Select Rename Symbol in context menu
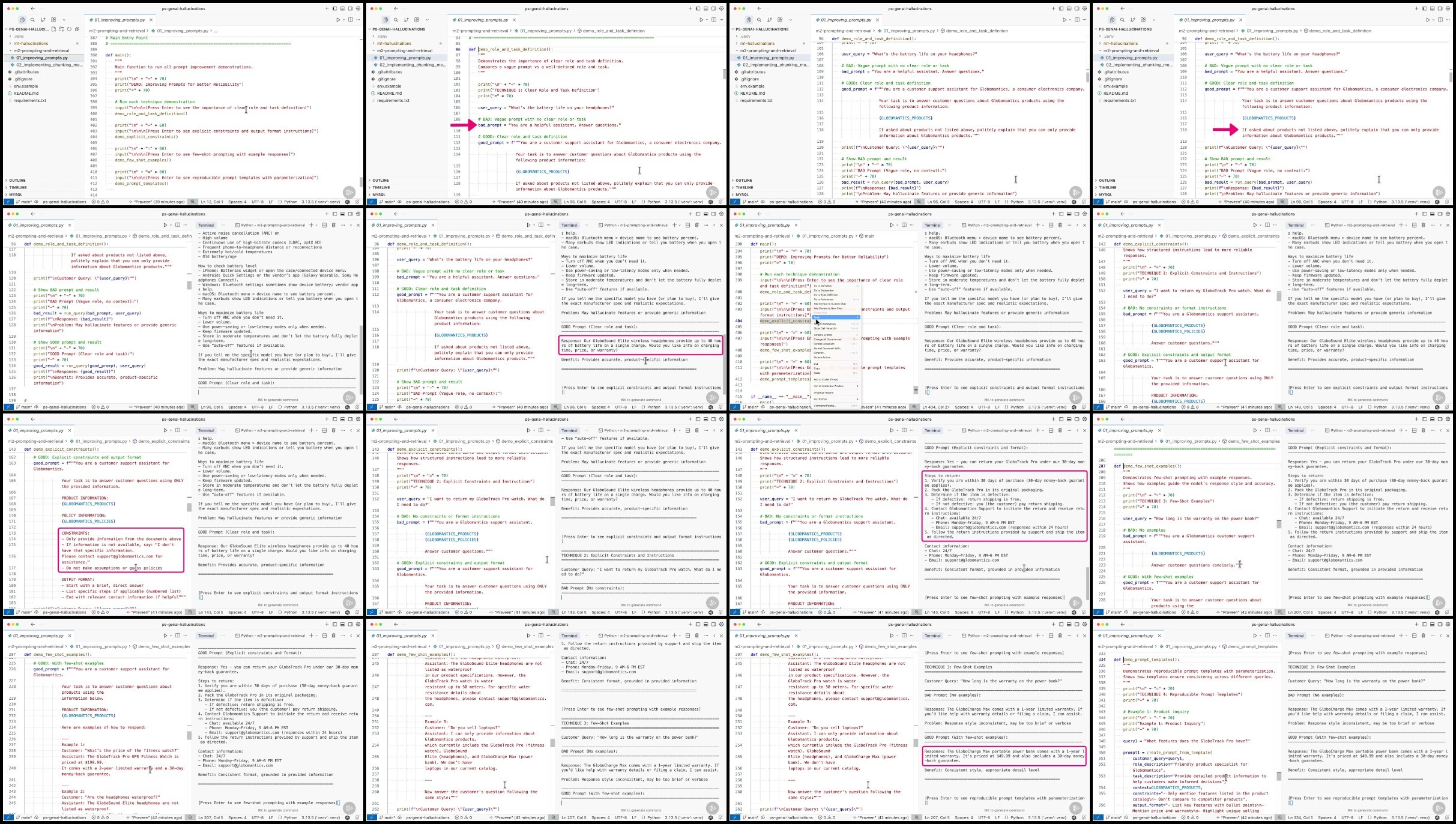This screenshot has height=824, width=1456. click(x=836, y=335)
